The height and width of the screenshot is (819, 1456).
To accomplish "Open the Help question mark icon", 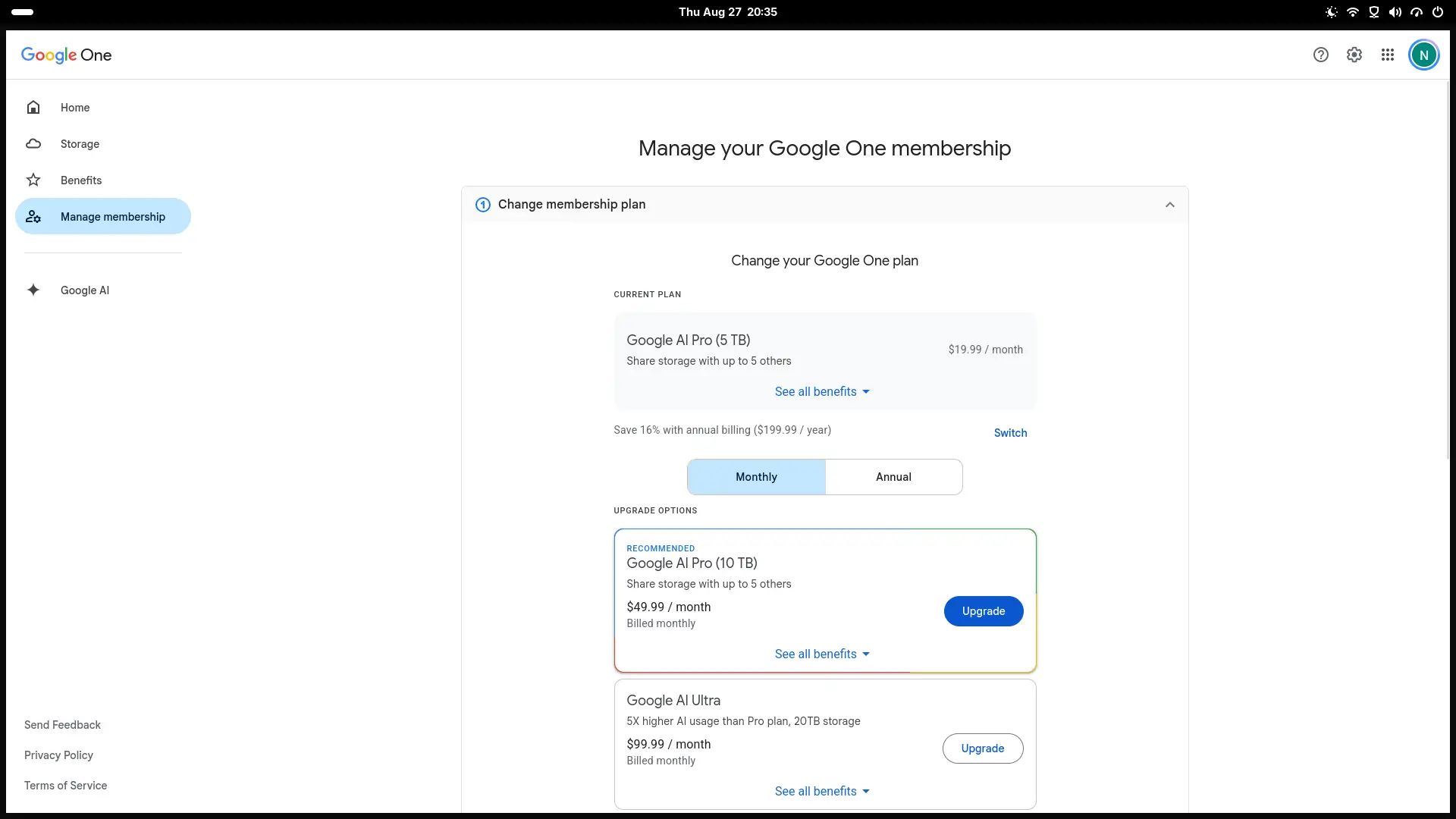I will point(1321,55).
